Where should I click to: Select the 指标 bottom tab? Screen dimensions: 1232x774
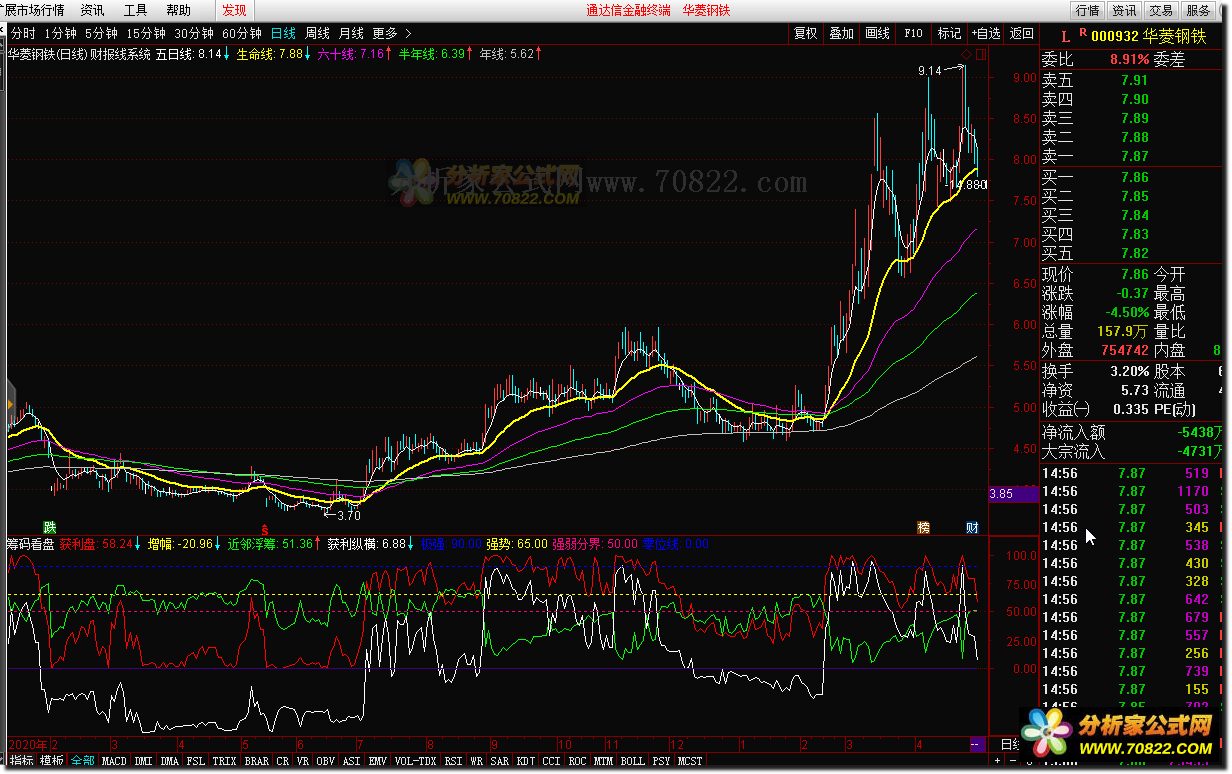click(x=21, y=761)
